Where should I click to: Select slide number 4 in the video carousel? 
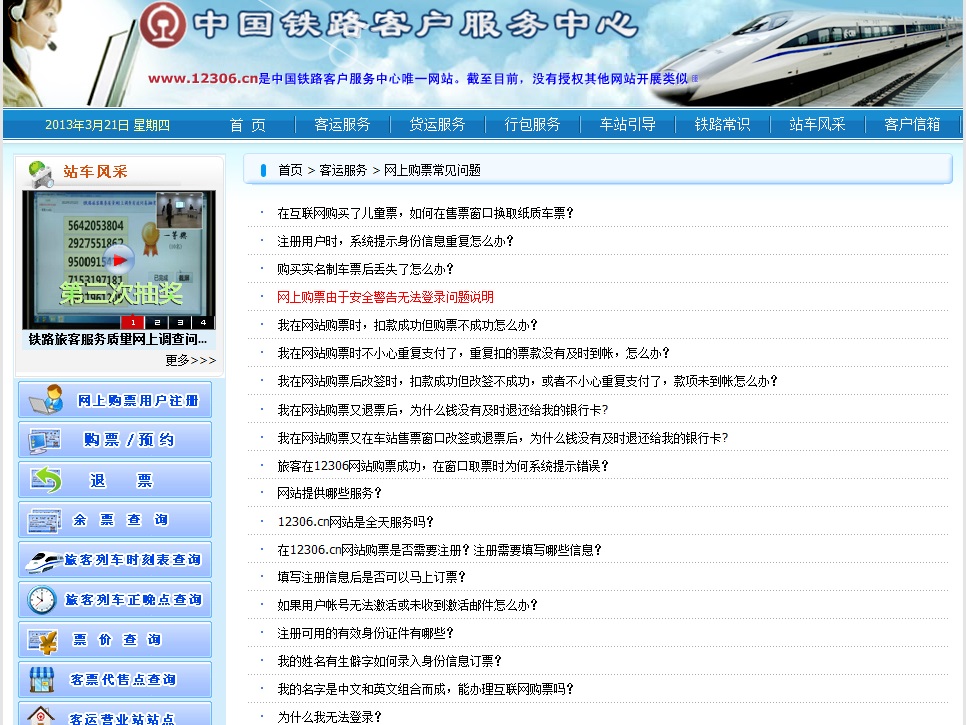[x=203, y=322]
